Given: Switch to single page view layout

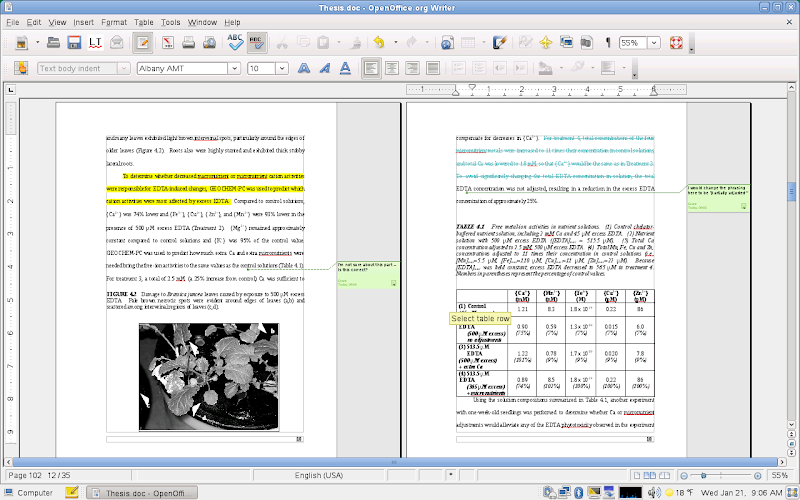Looking at the screenshot, I should (x=637, y=476).
